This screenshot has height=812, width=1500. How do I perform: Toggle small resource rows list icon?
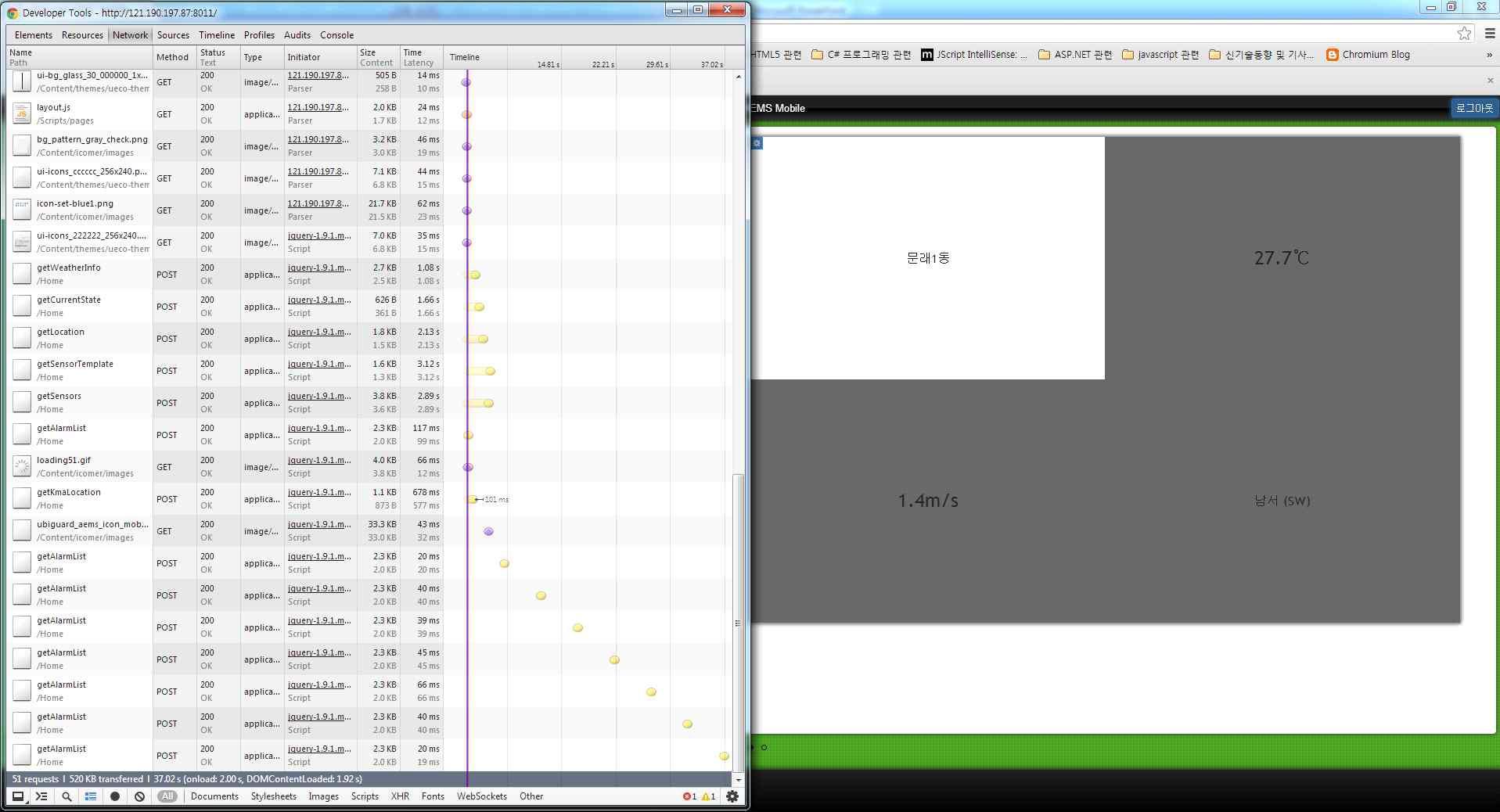click(91, 796)
